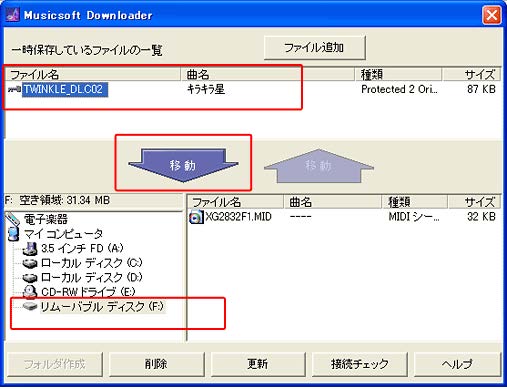Viewport: 507px width, 389px height.
Task: Sort lower list by サイズ column header
Action: pos(474,202)
